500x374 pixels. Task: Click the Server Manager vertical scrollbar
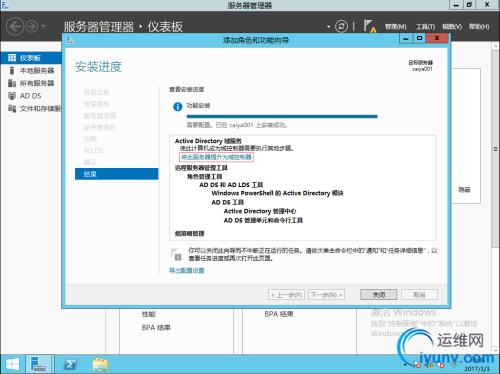(x=495, y=150)
